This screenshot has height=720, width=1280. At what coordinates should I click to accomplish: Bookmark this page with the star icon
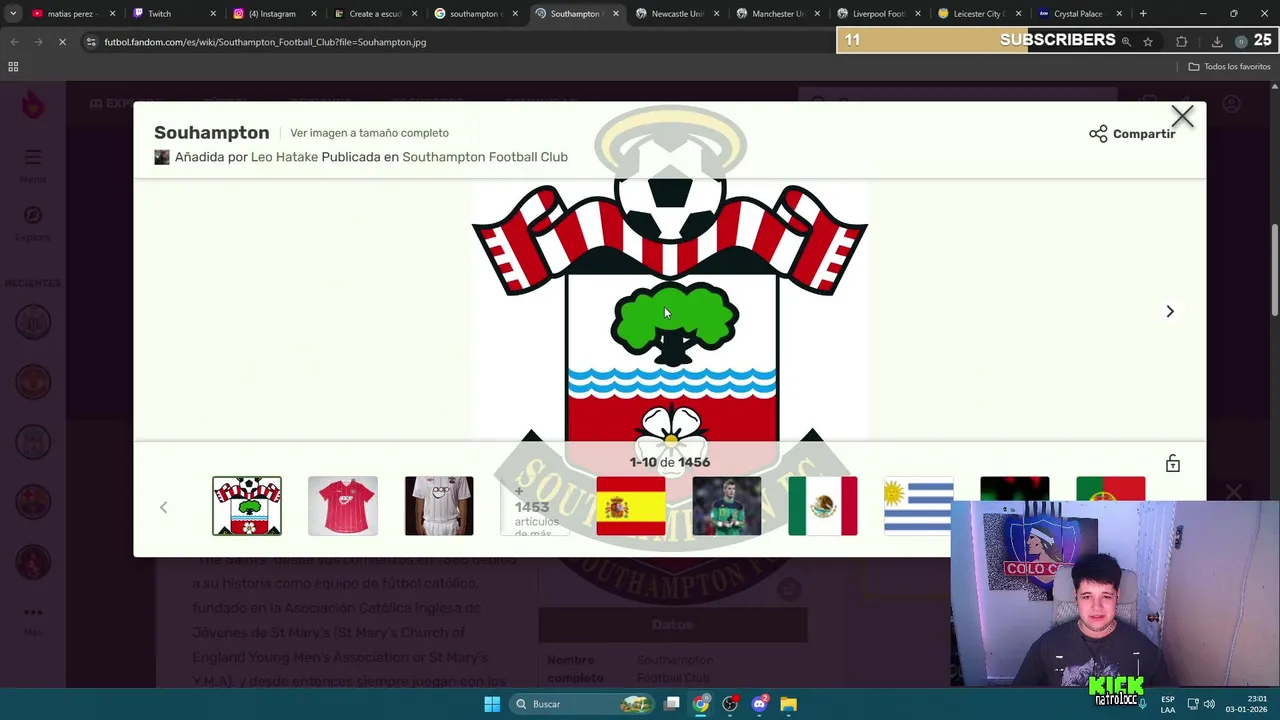[1148, 42]
